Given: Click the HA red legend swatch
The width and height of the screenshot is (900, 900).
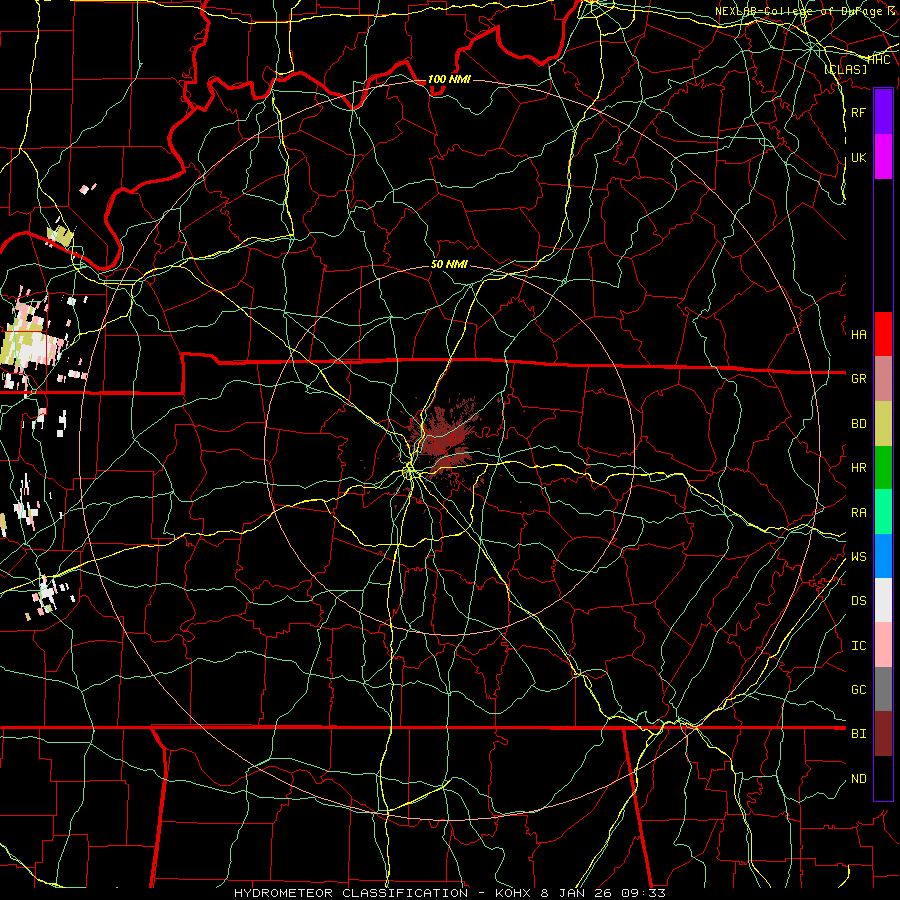Looking at the screenshot, I should tap(883, 334).
